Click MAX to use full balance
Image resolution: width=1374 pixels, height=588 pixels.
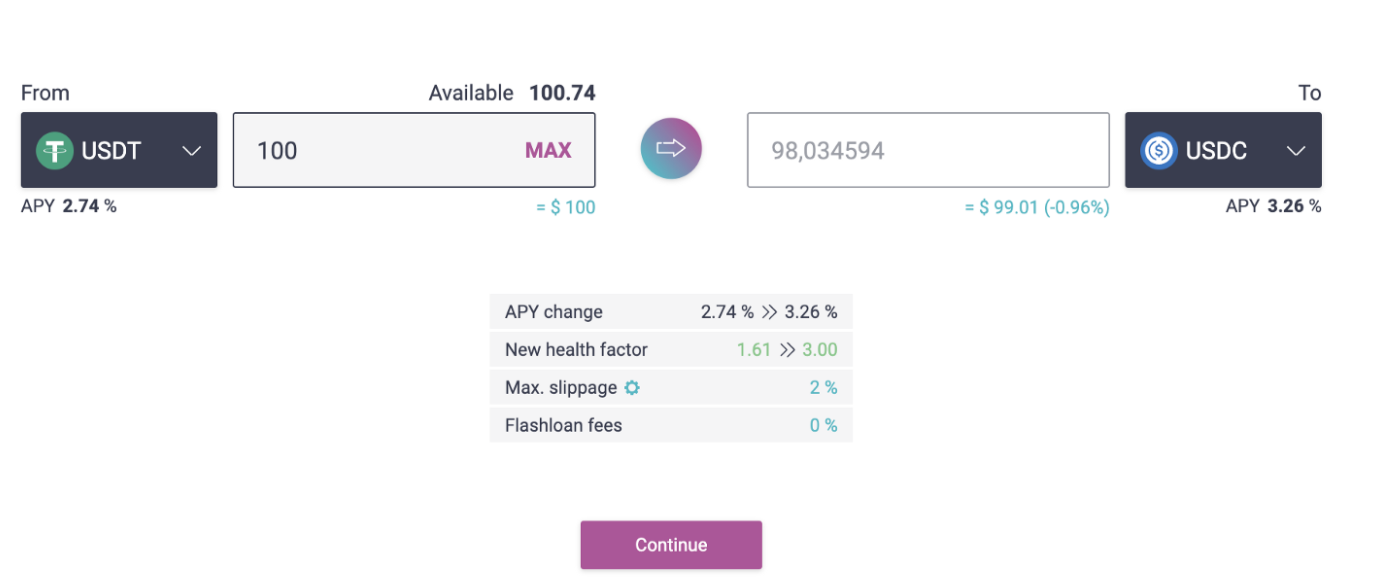pyautogui.click(x=548, y=151)
